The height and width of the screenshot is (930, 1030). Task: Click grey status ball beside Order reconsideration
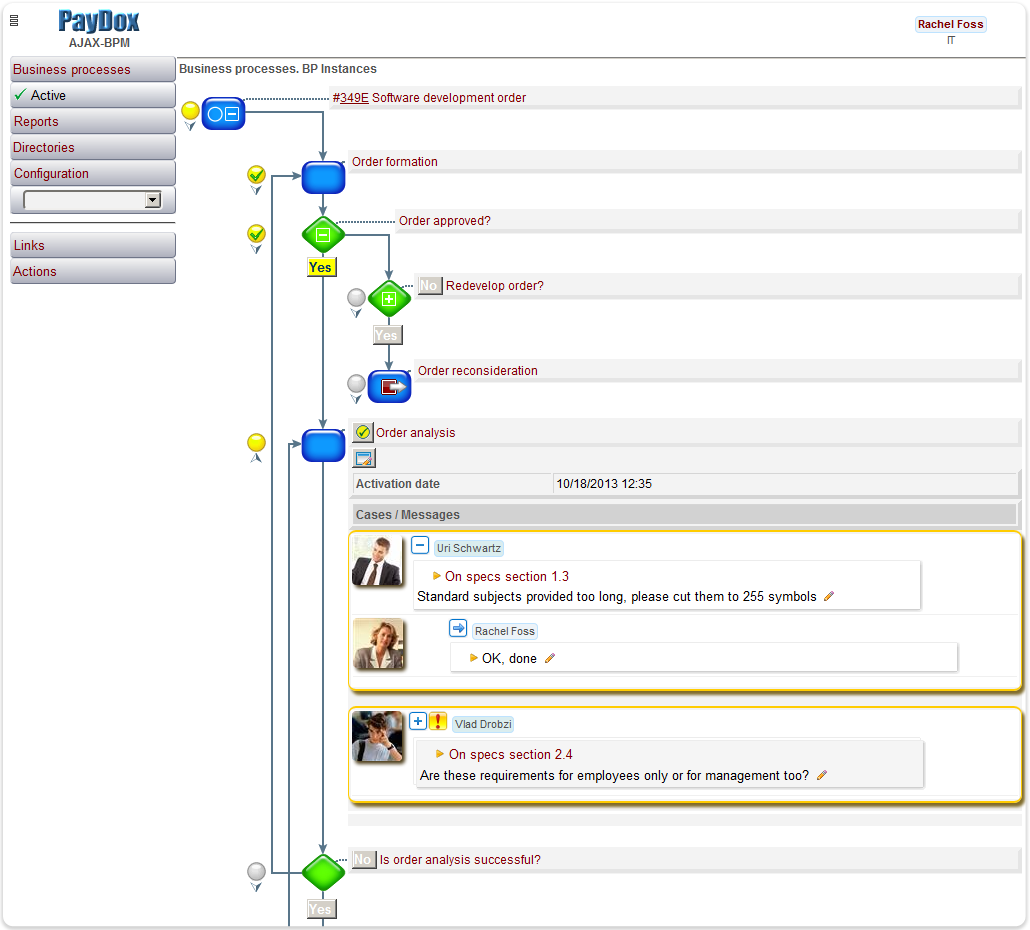point(356,383)
